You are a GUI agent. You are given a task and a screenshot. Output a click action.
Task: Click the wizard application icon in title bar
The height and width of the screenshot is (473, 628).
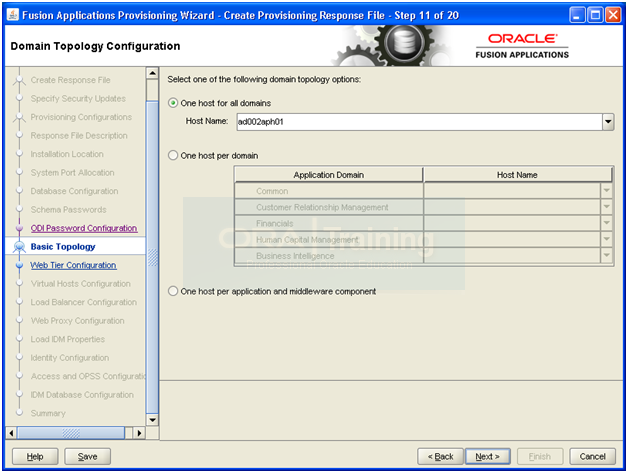12,15
